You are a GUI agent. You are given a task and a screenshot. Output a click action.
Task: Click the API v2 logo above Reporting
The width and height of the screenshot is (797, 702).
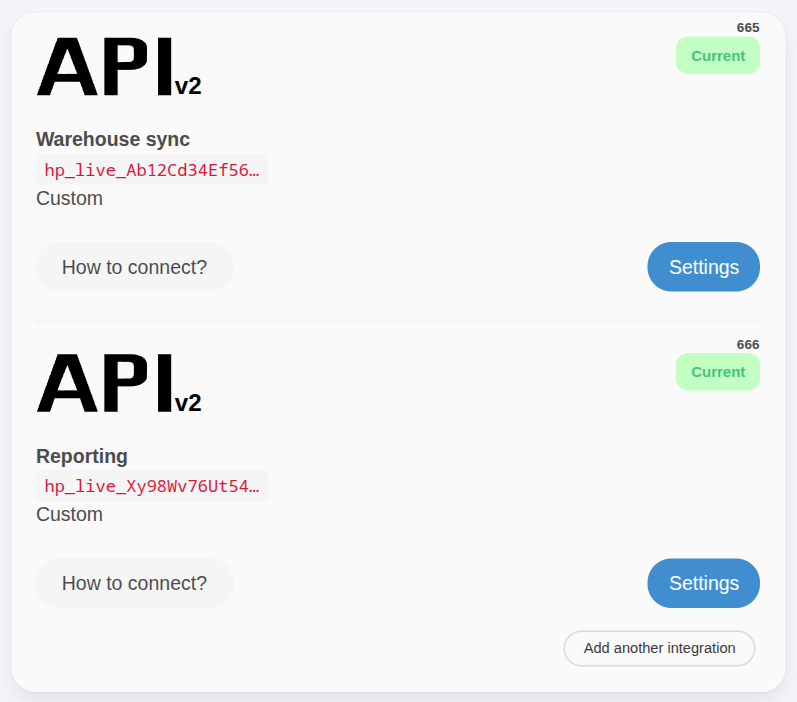pyautogui.click(x=119, y=383)
